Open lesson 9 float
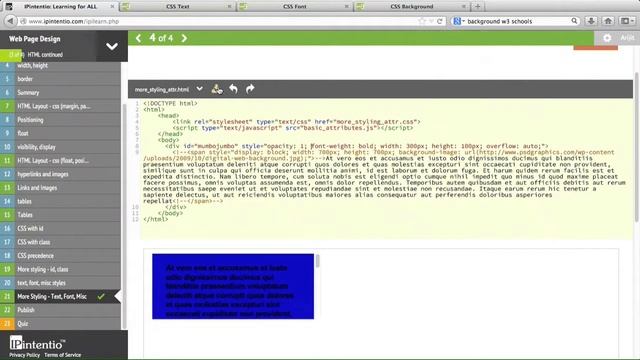Image resolution: width=640 pixels, height=360 pixels. [x=60, y=133]
